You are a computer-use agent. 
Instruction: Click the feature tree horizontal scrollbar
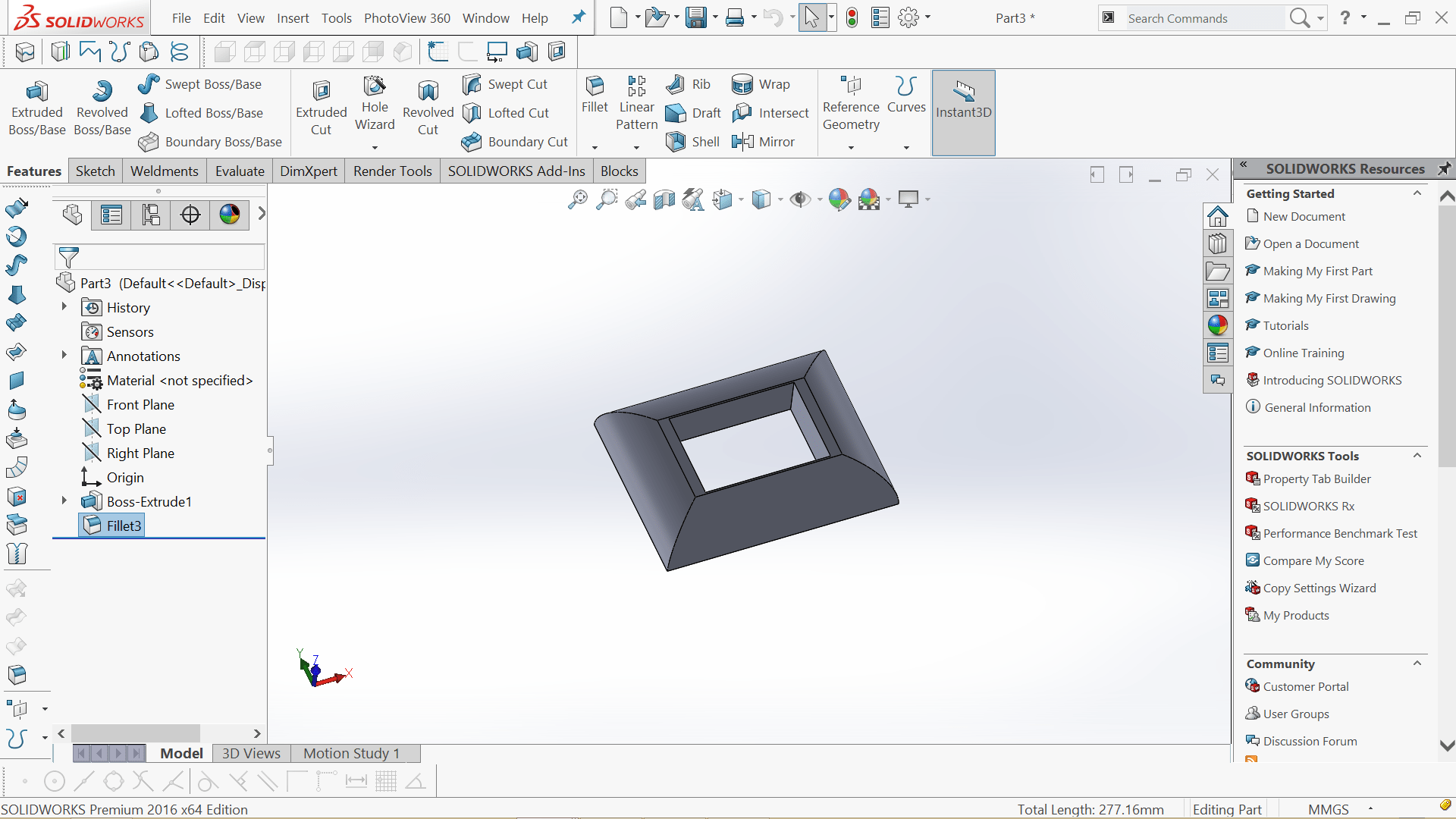[136, 733]
